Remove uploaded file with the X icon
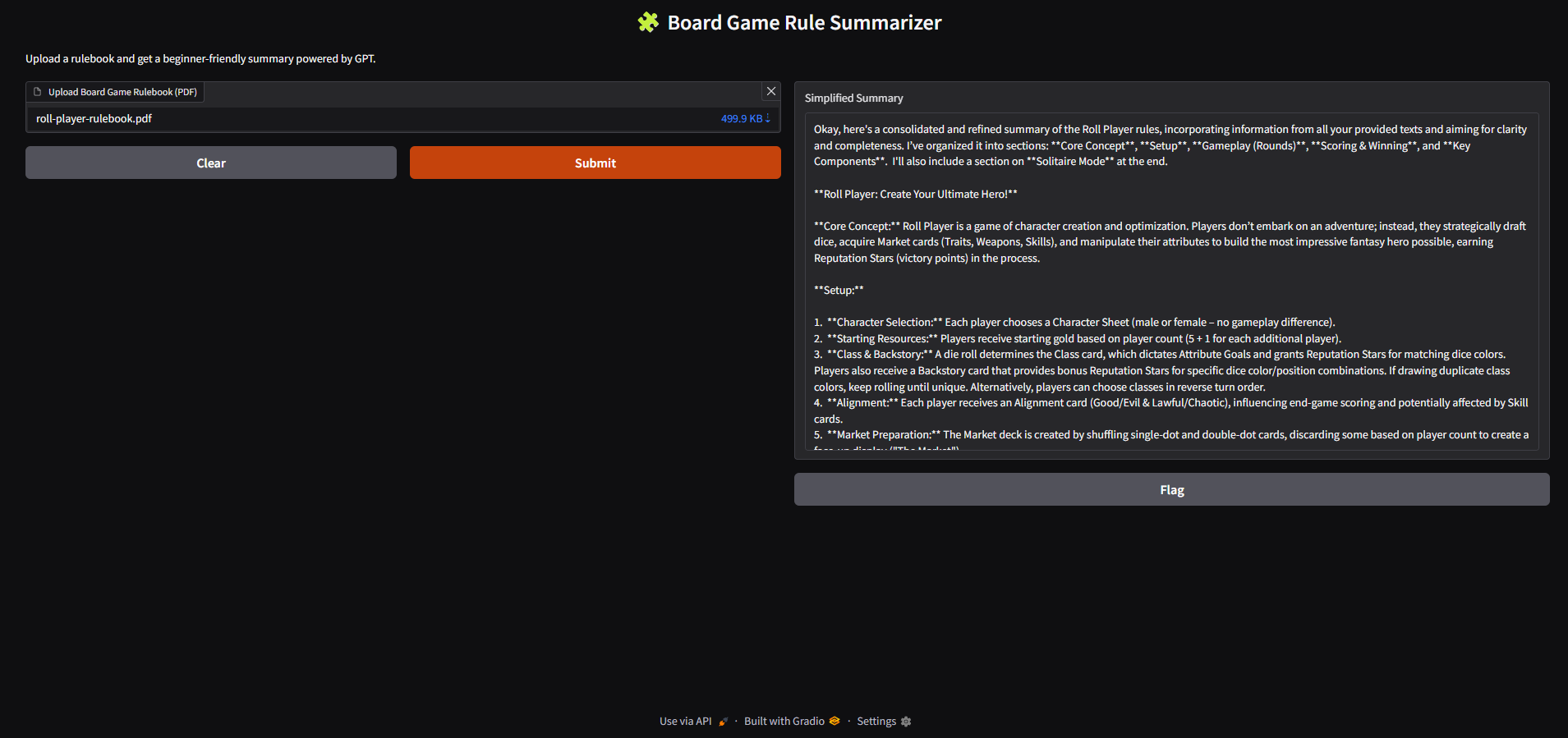The image size is (1568, 738). [770, 91]
